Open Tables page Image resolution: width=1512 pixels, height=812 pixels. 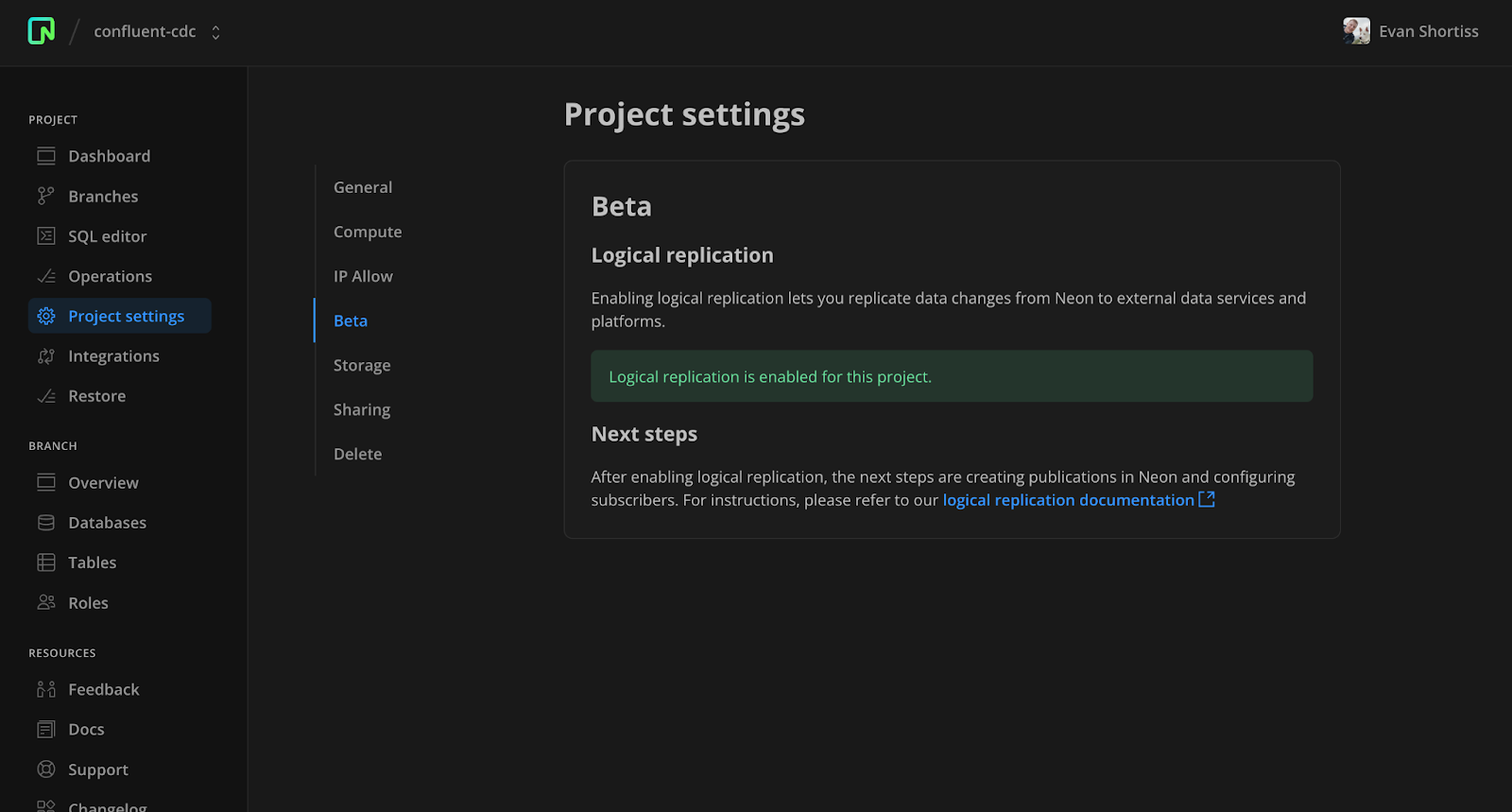(x=92, y=562)
